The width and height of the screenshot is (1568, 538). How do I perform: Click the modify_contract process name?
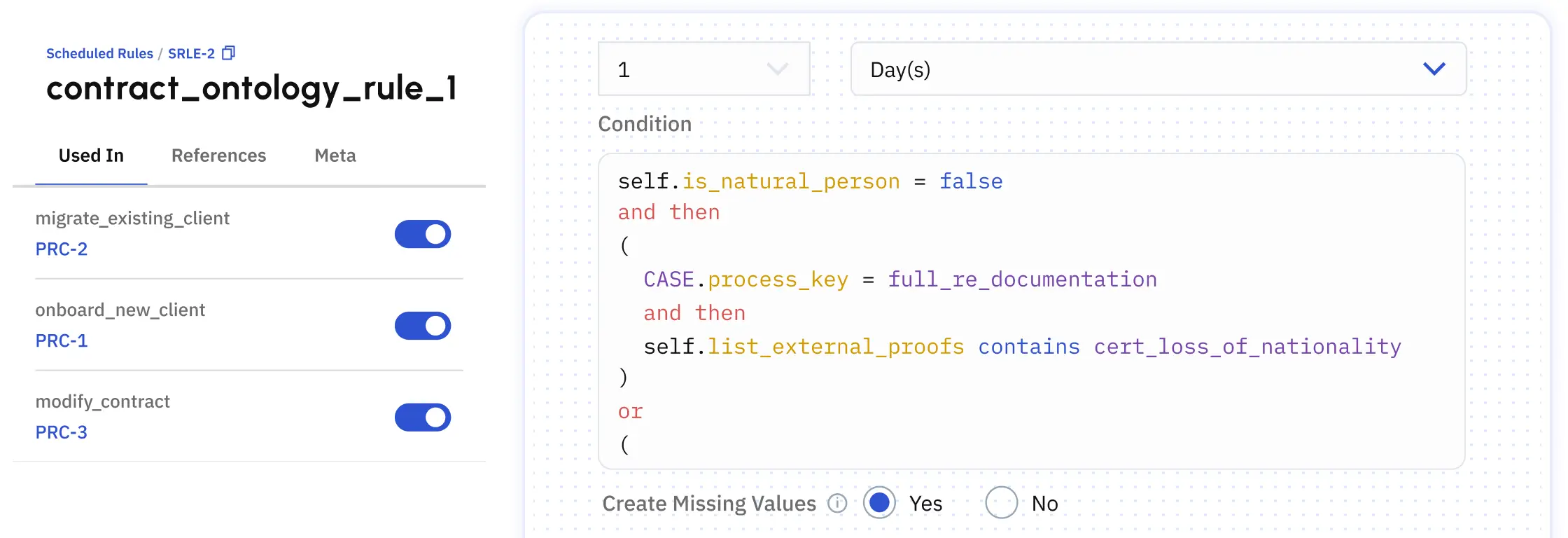click(103, 401)
